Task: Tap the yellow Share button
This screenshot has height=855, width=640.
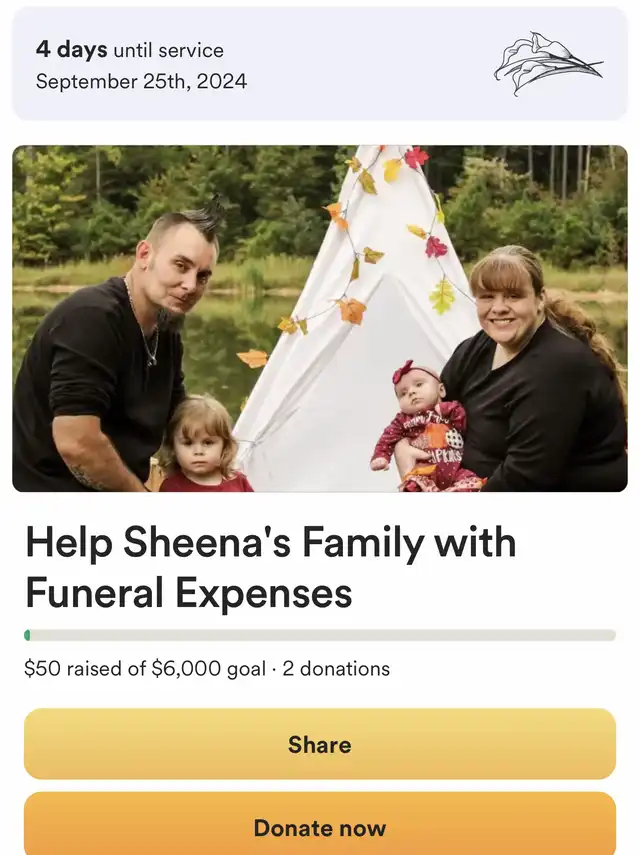Action: click(319, 744)
